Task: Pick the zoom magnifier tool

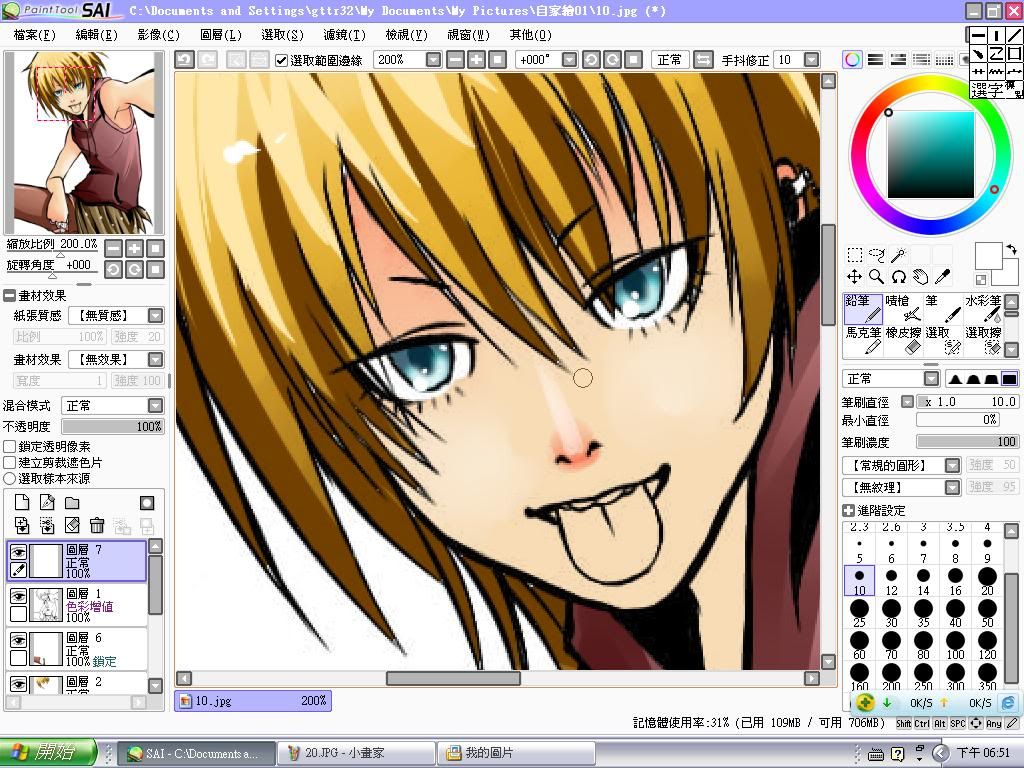Action: [876, 277]
